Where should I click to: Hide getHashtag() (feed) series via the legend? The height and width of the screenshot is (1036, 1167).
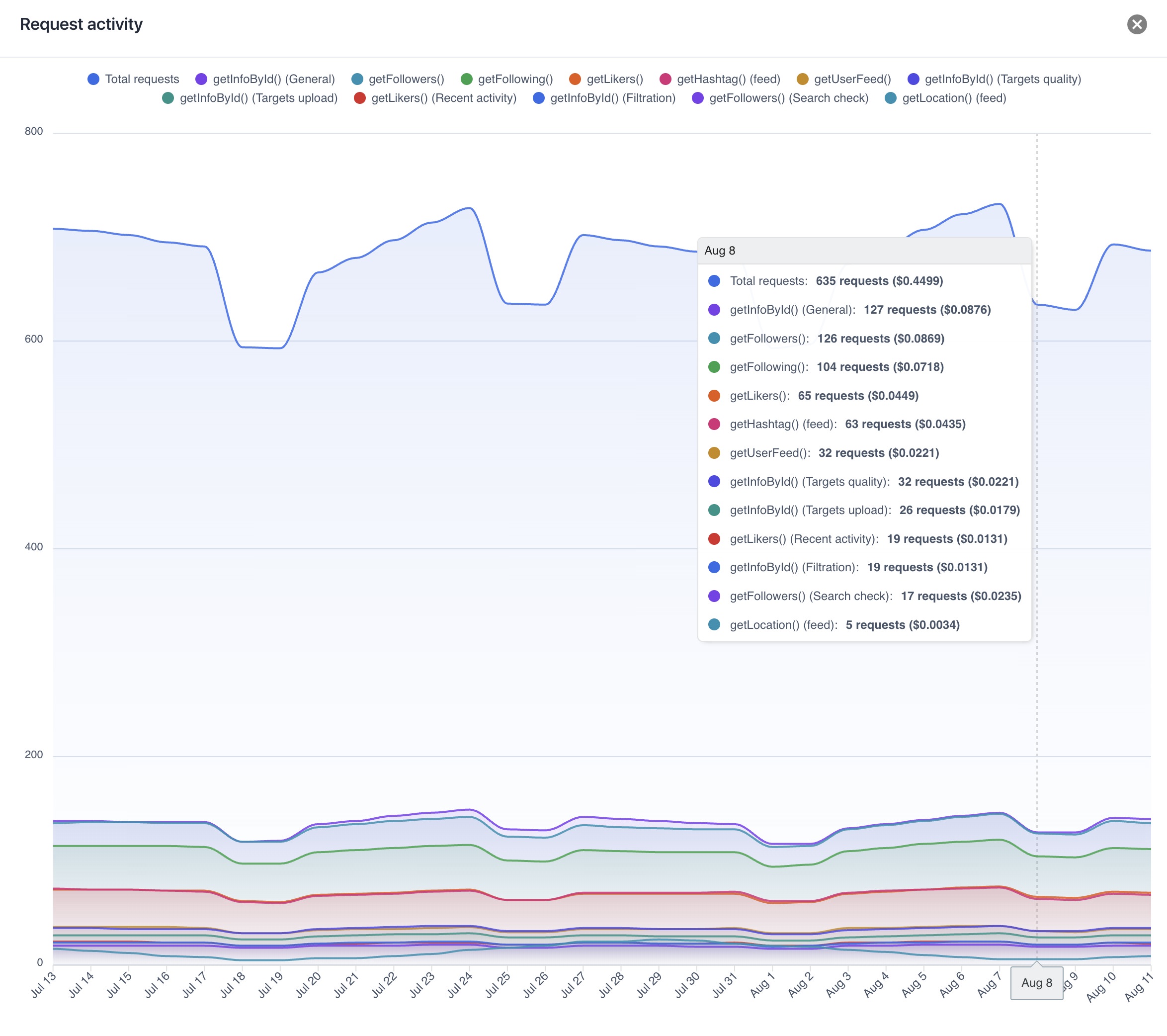pos(719,79)
